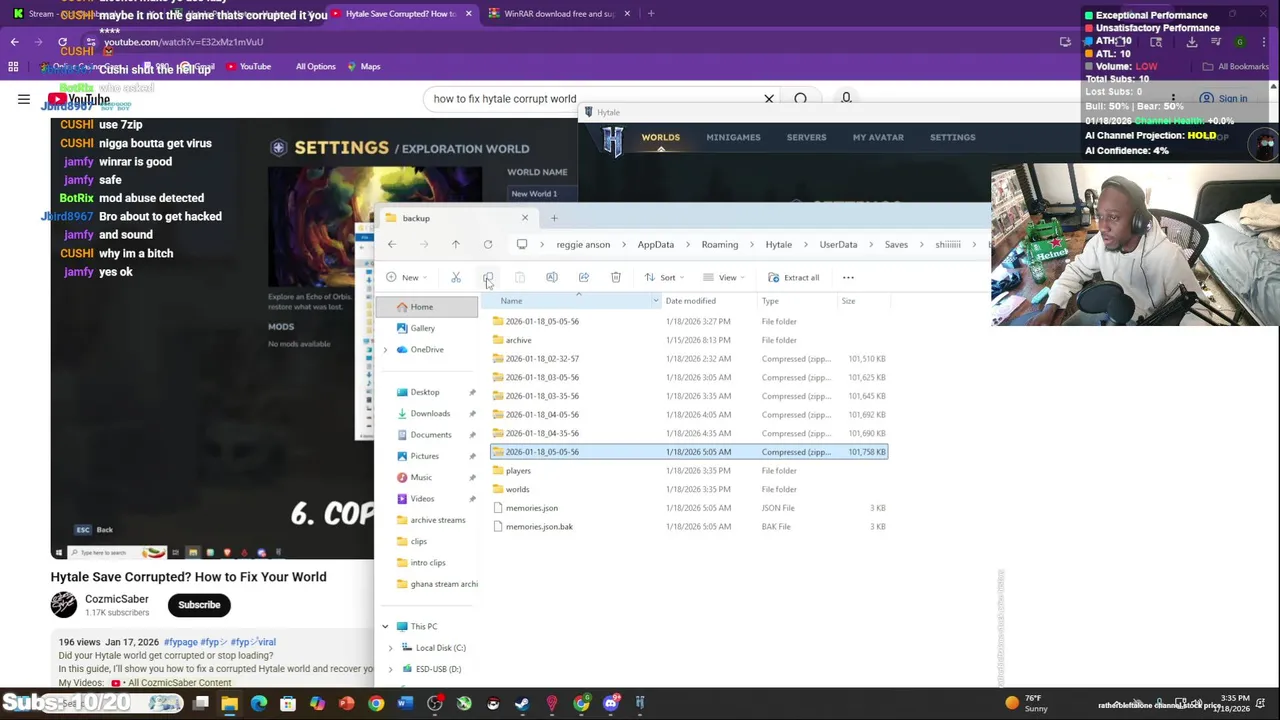Image resolution: width=1280 pixels, height=720 pixels.
Task: Open the Settings tab in Hytale
Action: click(952, 137)
